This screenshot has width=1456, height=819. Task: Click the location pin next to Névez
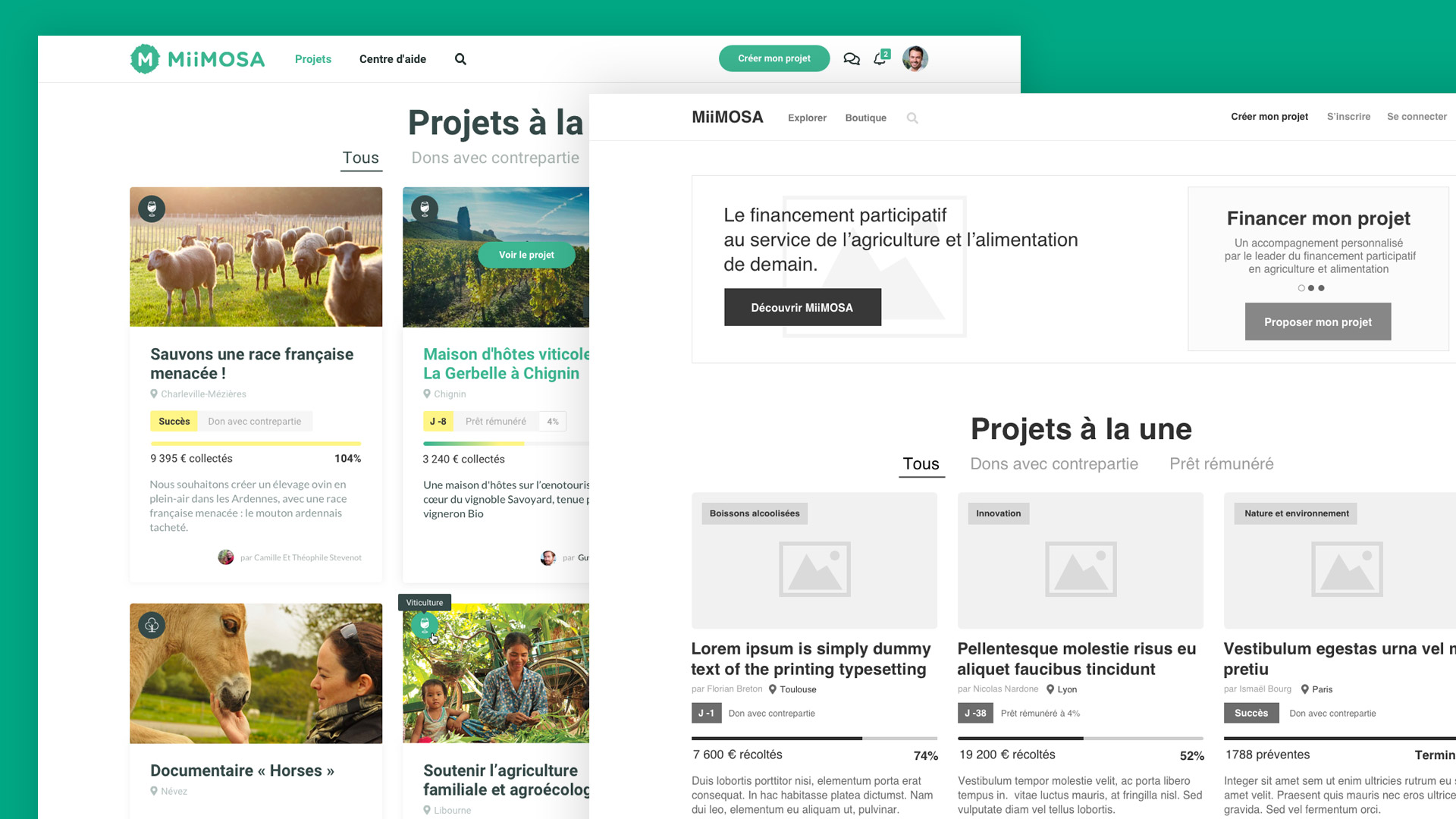154,791
